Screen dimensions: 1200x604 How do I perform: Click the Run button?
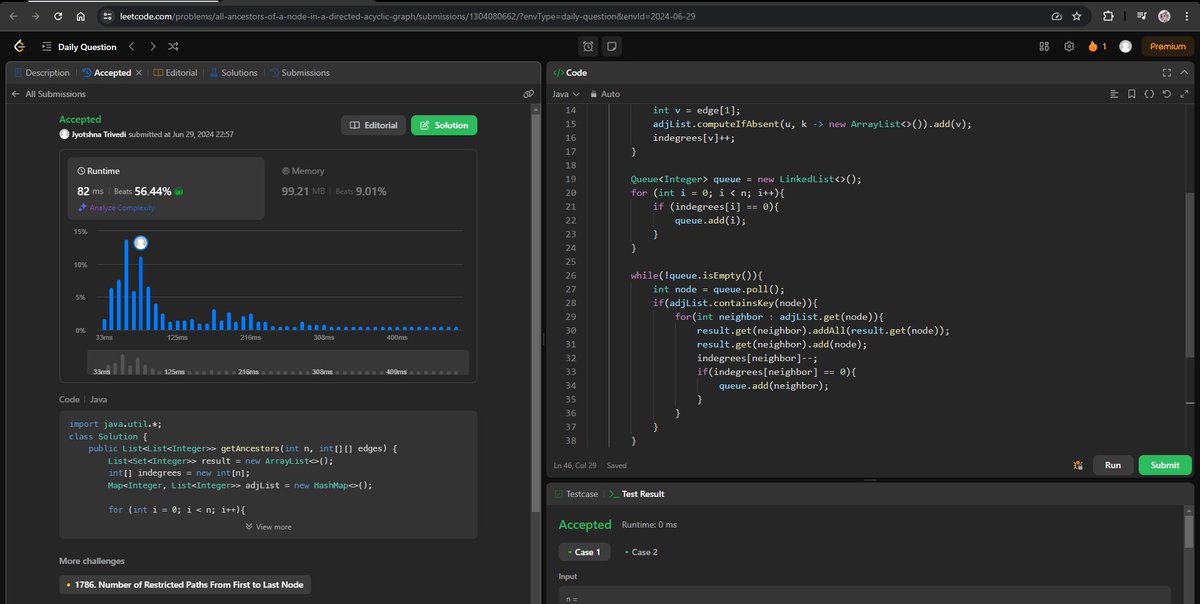pos(1113,465)
